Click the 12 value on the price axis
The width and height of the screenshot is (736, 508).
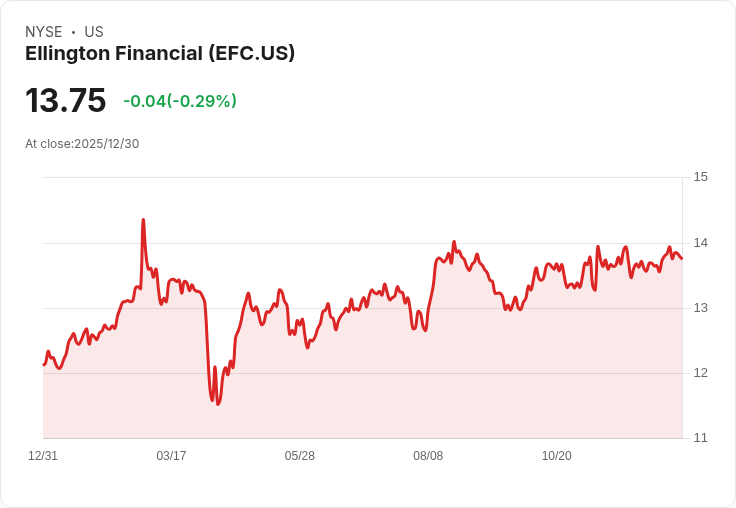coord(700,373)
